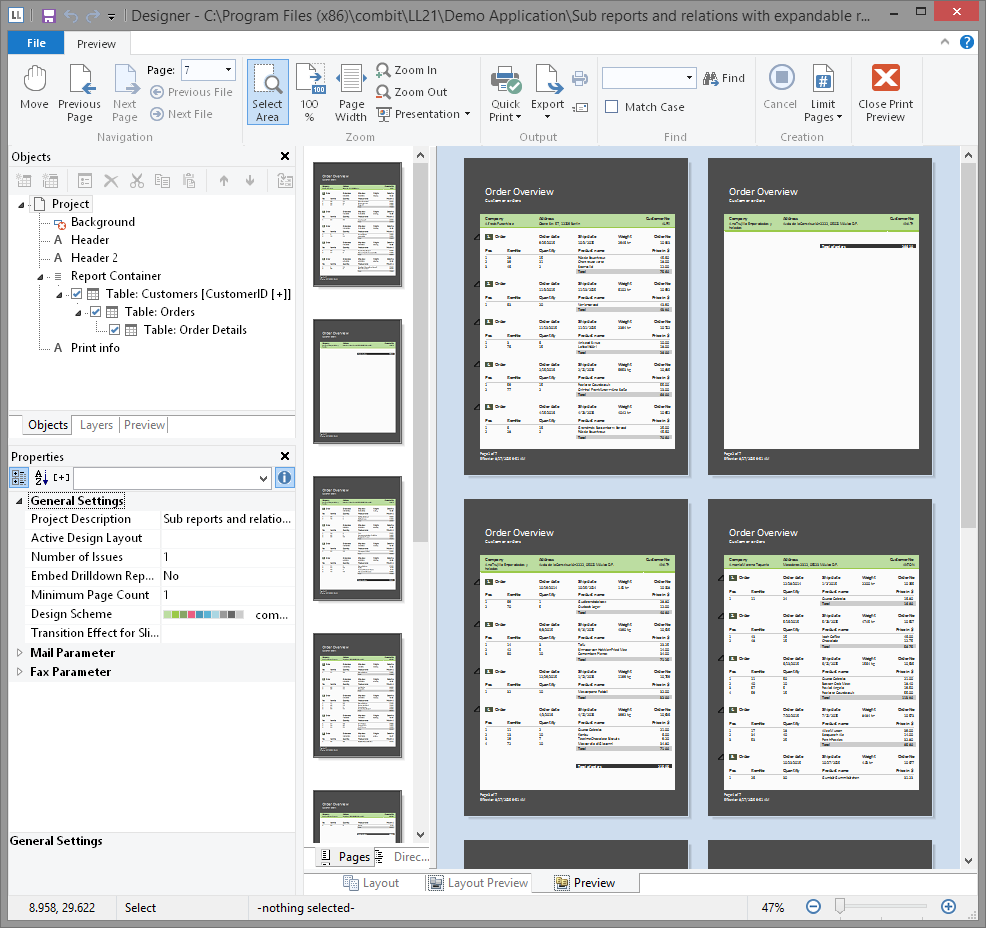Fit preview to Page Width
The width and height of the screenshot is (986, 928).
point(351,91)
